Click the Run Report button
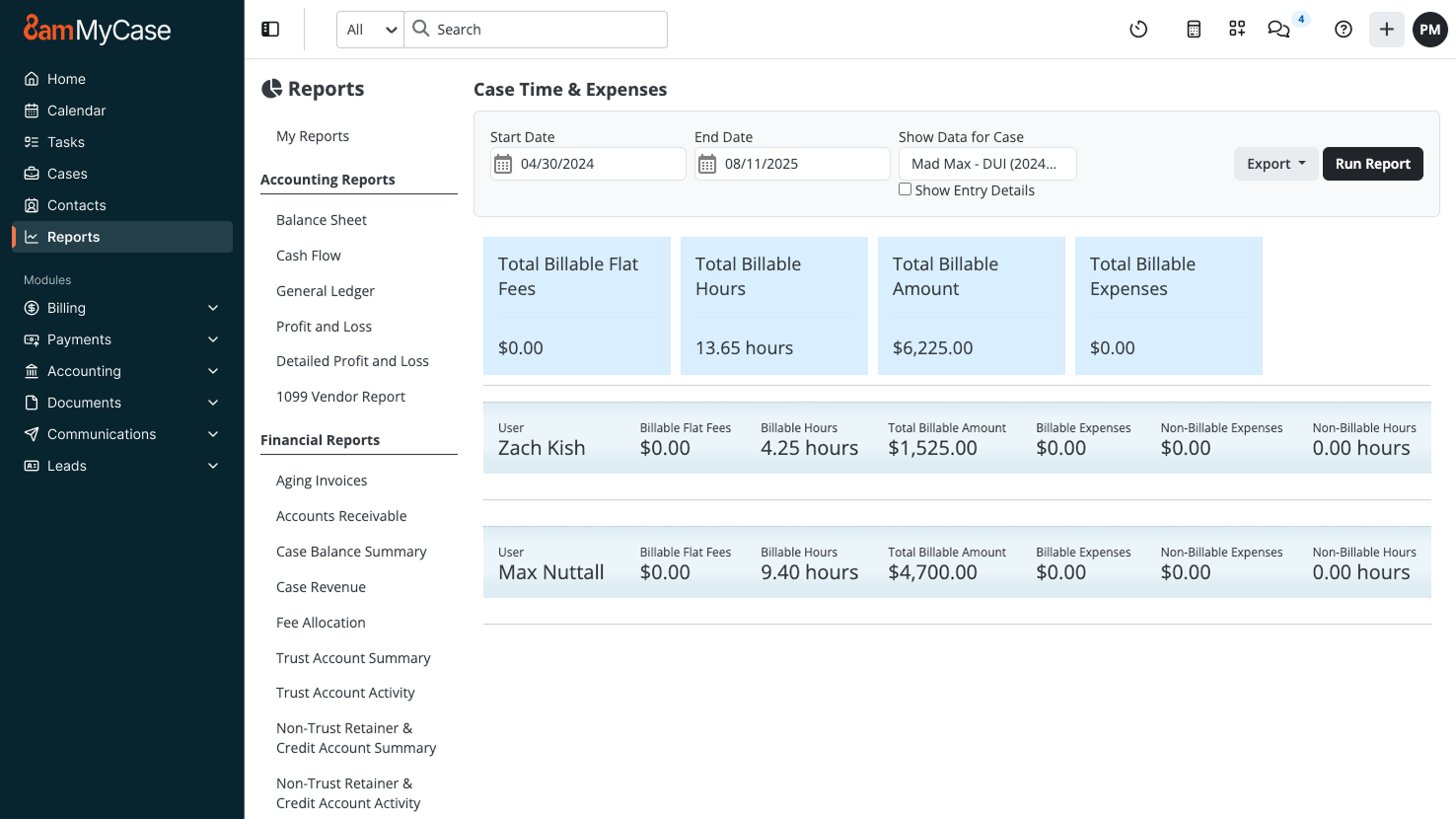The height and width of the screenshot is (819, 1456). click(1372, 164)
